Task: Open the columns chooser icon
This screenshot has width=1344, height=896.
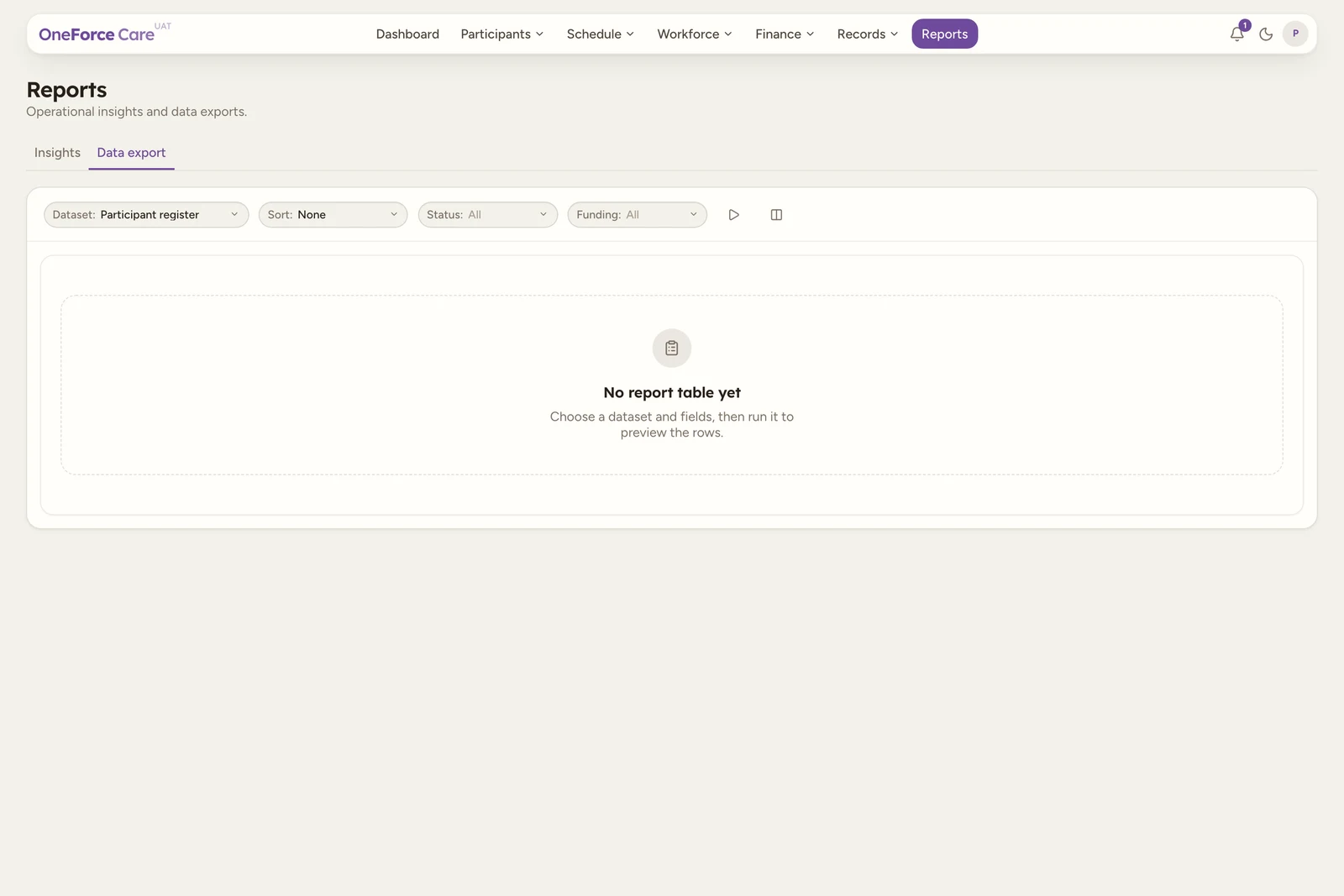Action: click(x=776, y=215)
